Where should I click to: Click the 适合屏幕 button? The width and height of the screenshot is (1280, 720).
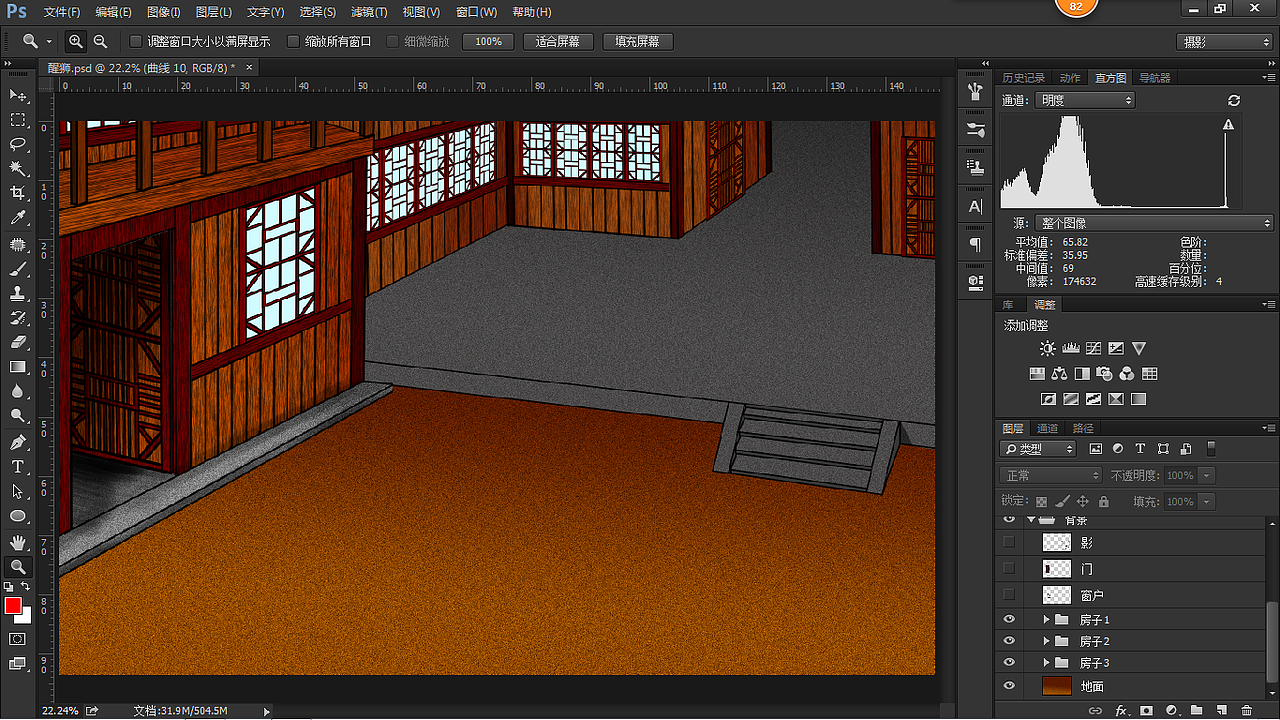click(x=558, y=42)
